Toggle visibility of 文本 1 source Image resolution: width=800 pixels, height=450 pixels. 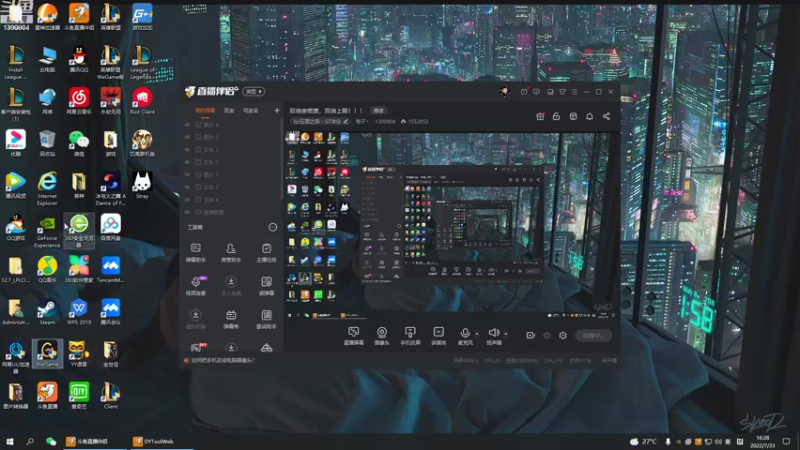(x=187, y=162)
